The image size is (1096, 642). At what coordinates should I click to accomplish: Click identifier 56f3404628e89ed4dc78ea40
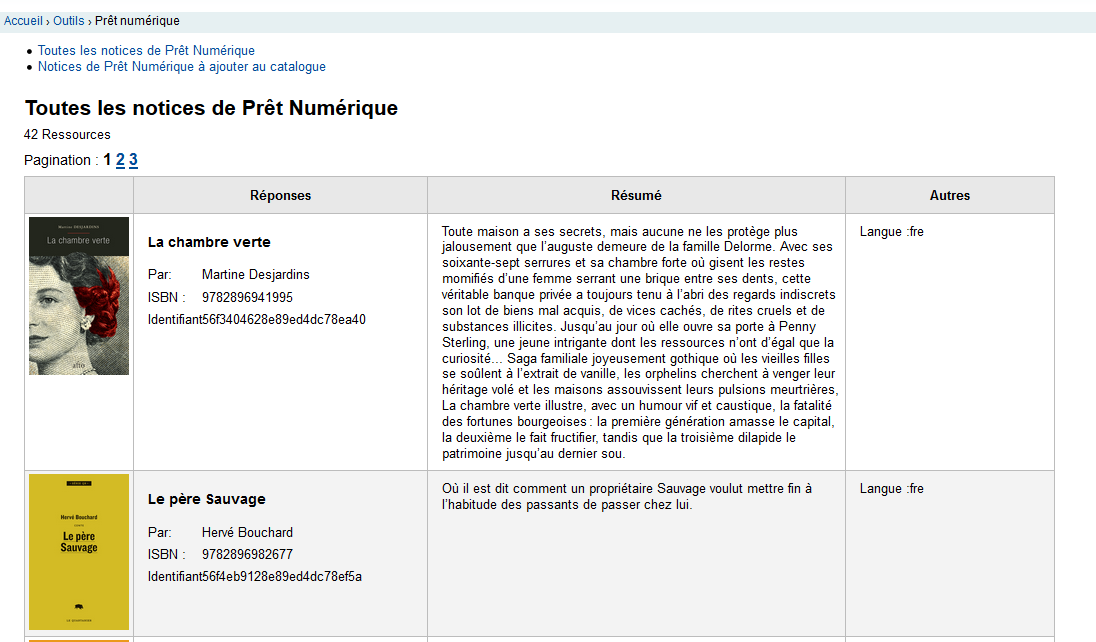pos(284,320)
